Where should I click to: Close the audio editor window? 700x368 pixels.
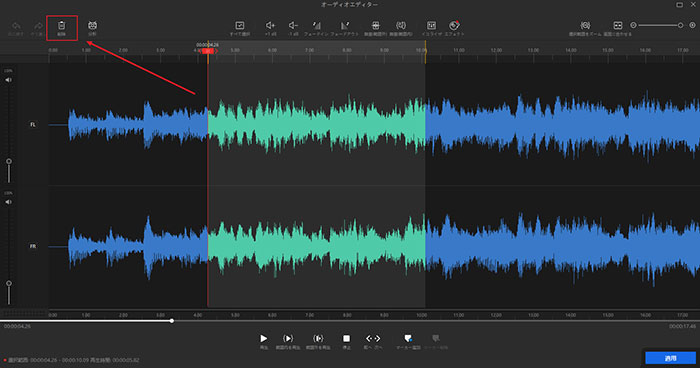693,4
